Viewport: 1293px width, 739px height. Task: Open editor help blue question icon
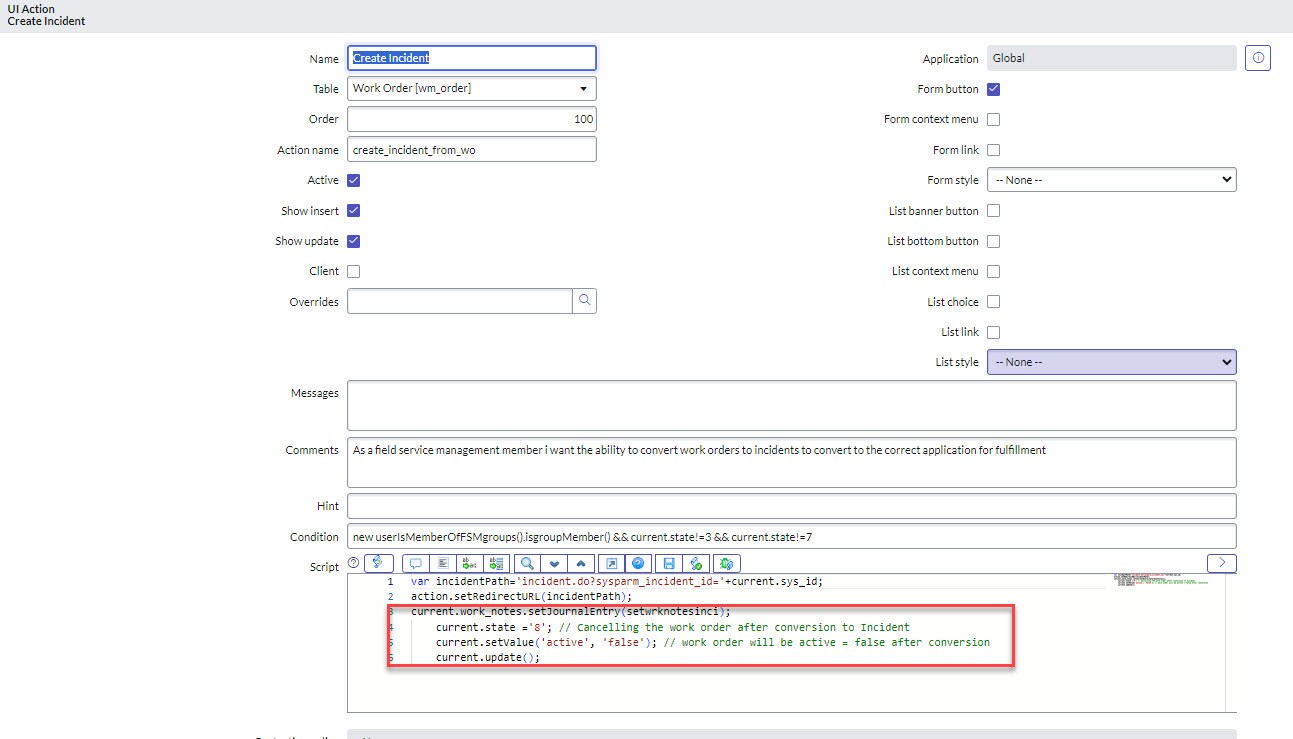(638, 563)
